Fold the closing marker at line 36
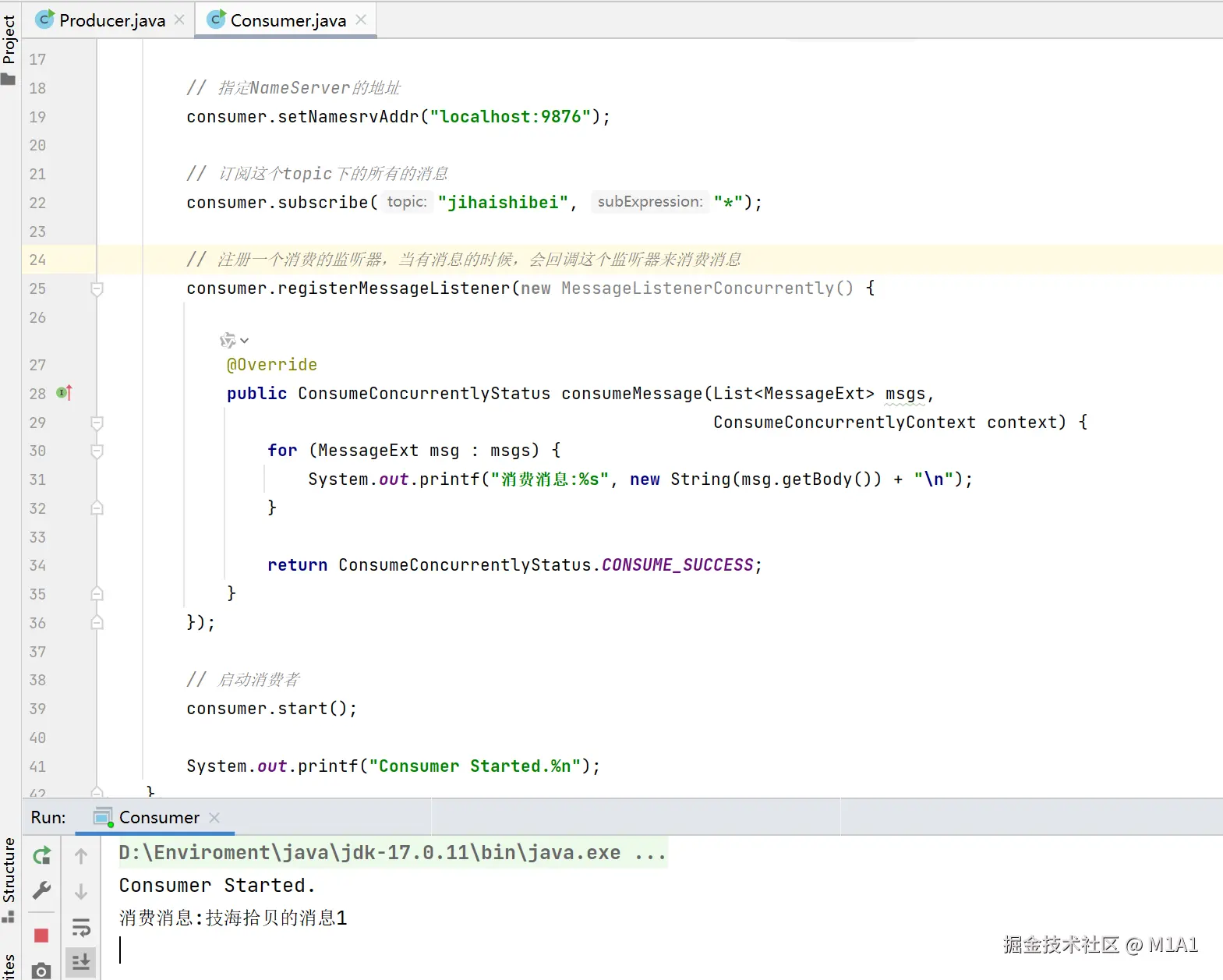The width and height of the screenshot is (1223, 980). tap(97, 622)
